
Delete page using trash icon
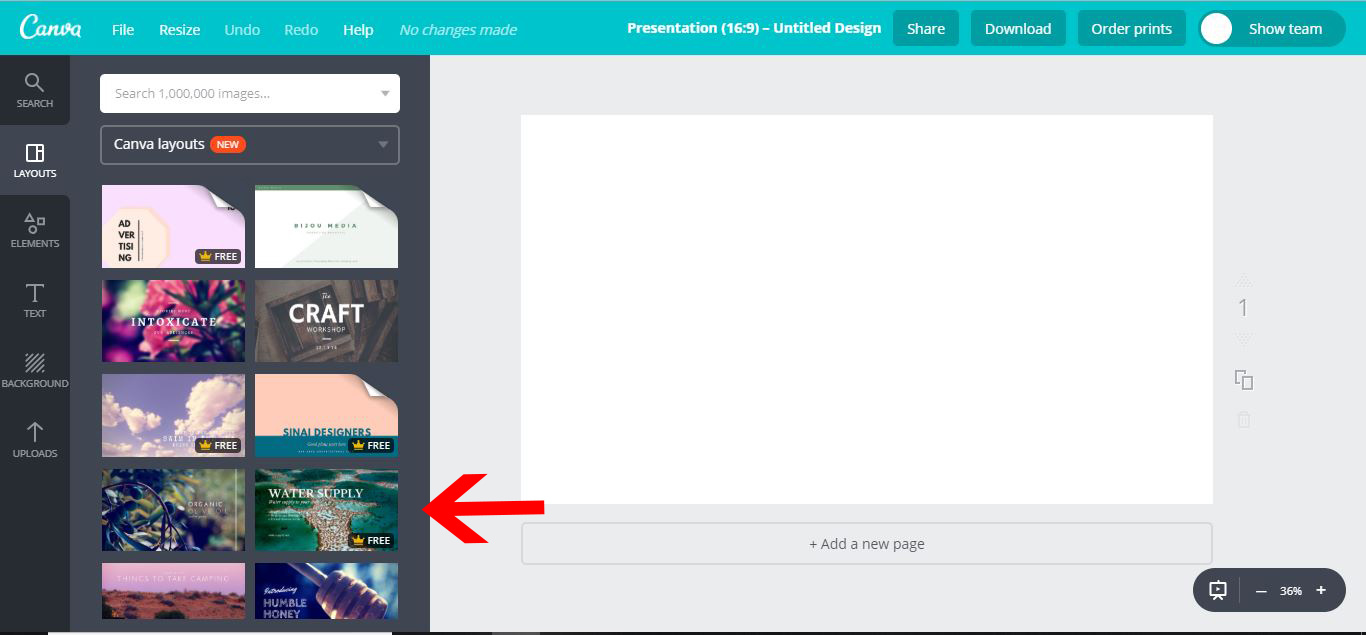[1243, 419]
